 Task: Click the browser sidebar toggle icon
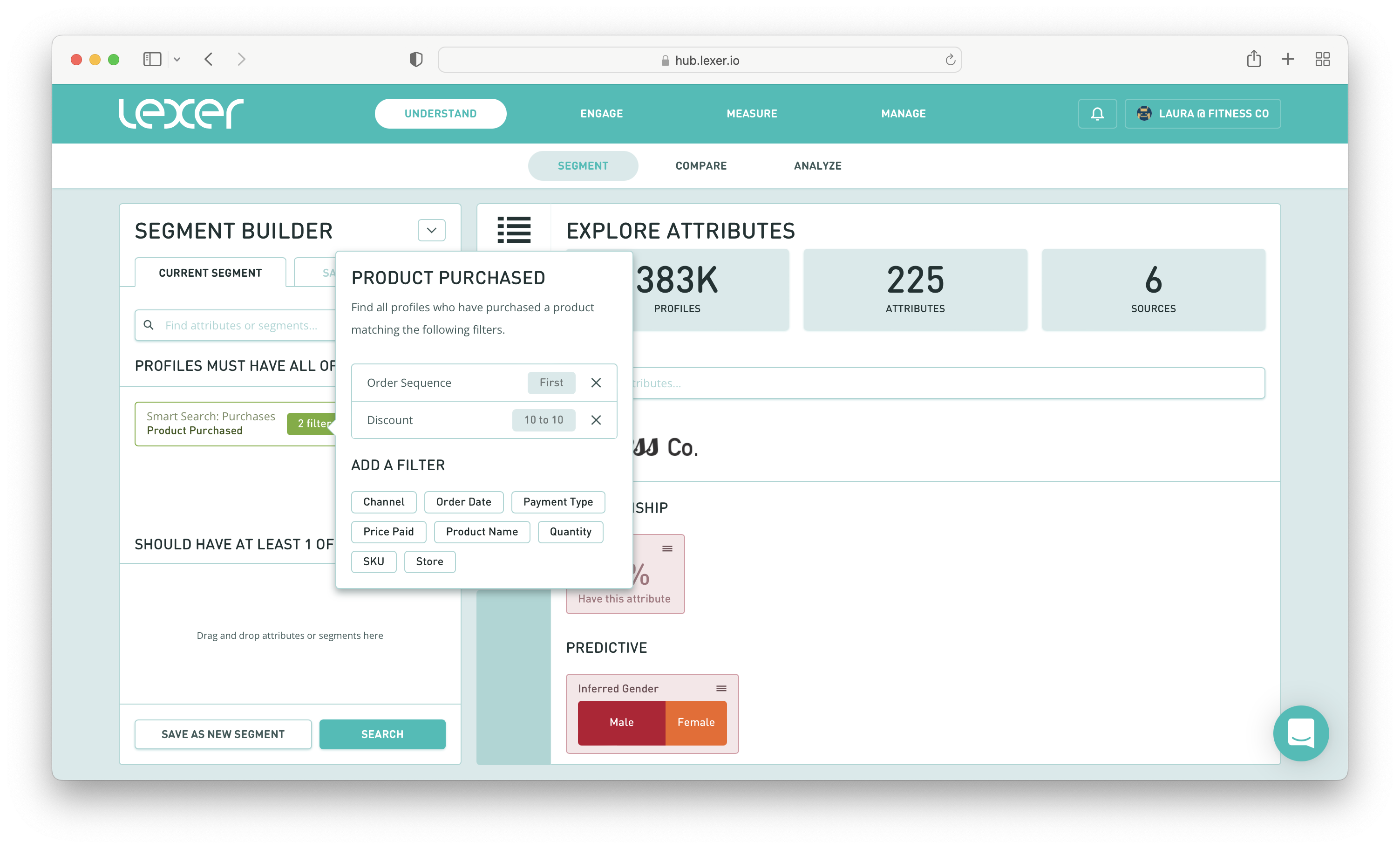pos(152,59)
